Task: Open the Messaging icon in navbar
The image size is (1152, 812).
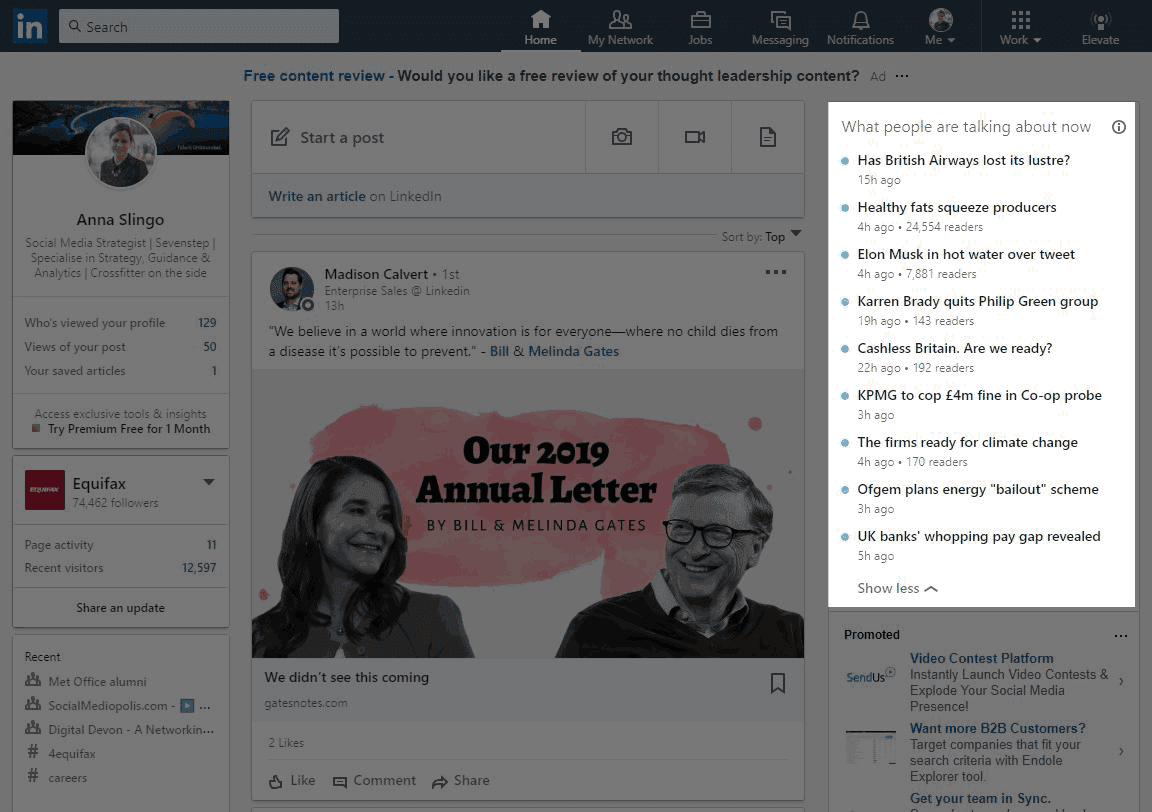Action: [780, 21]
